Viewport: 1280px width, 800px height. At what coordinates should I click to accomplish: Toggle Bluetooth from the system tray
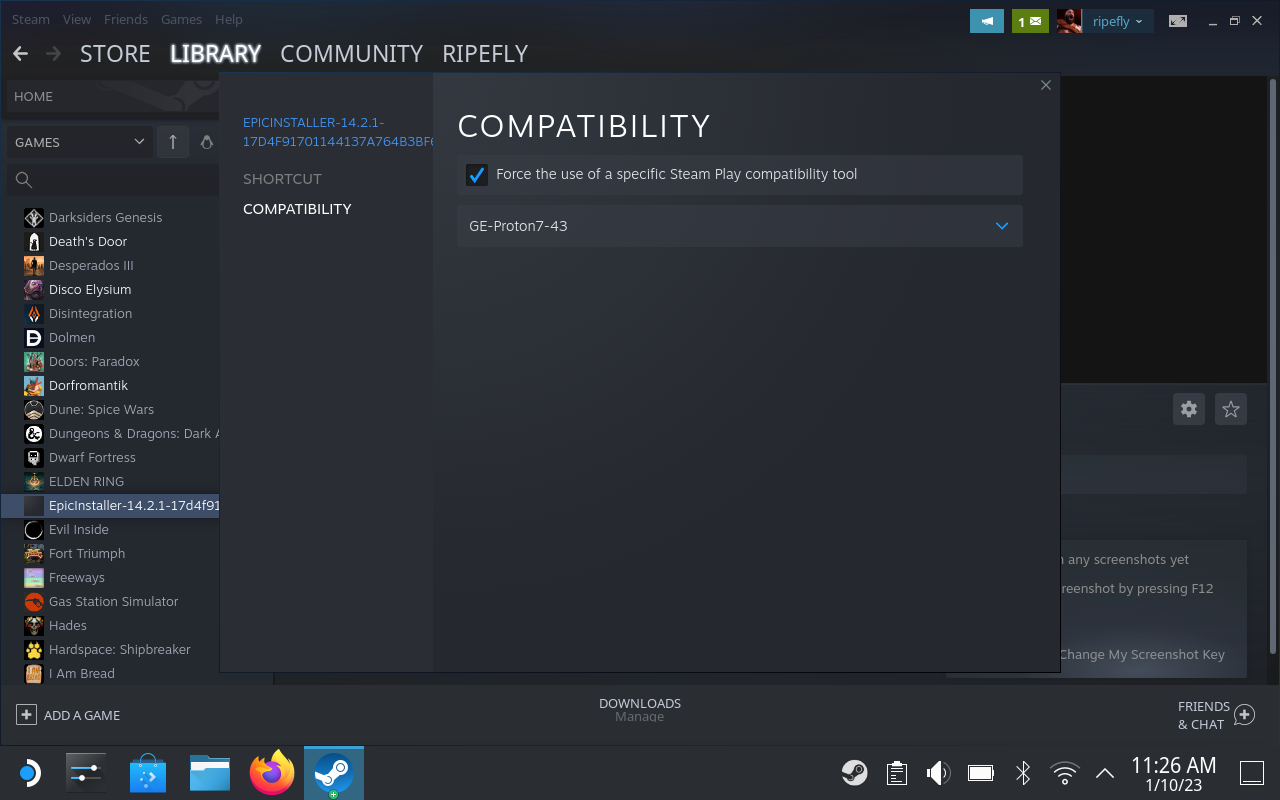click(1022, 772)
